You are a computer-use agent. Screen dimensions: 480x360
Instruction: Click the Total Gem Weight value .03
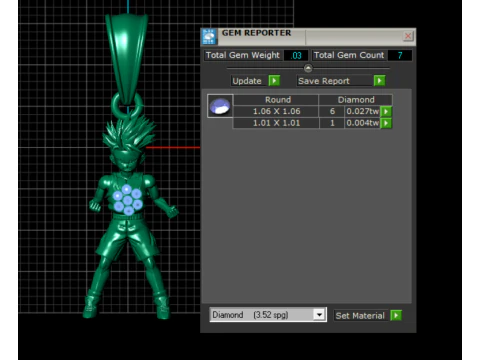(x=296, y=55)
